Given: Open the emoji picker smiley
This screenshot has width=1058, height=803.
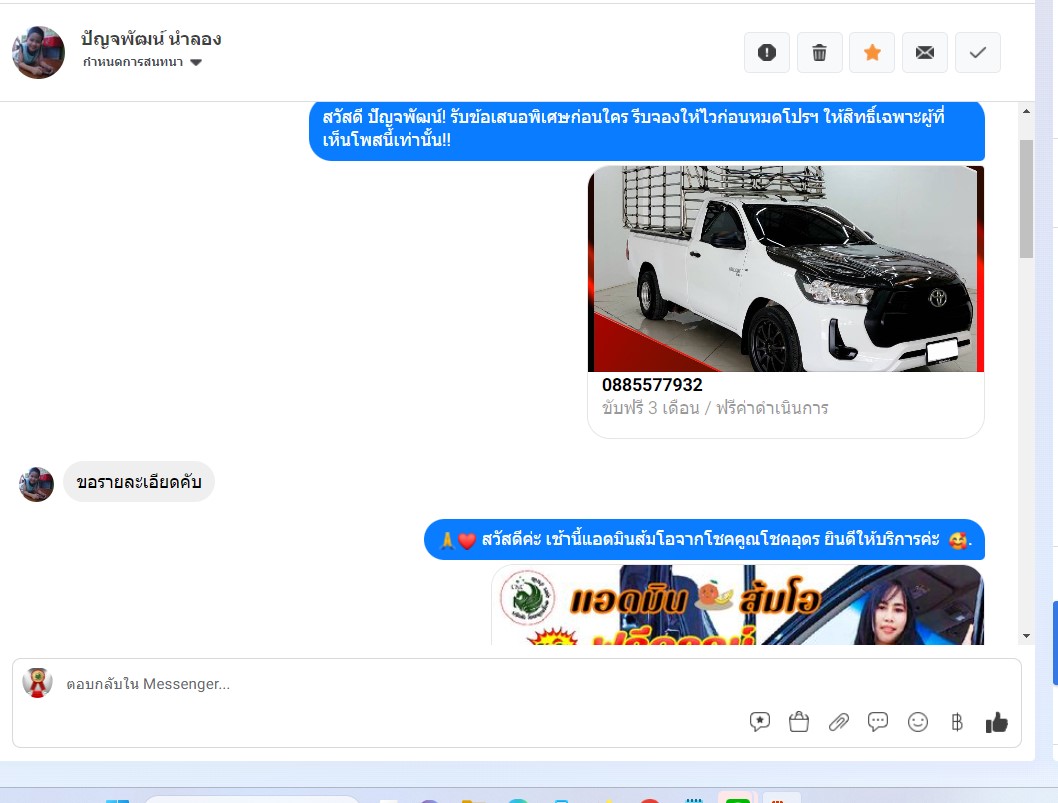Looking at the screenshot, I should 918,722.
